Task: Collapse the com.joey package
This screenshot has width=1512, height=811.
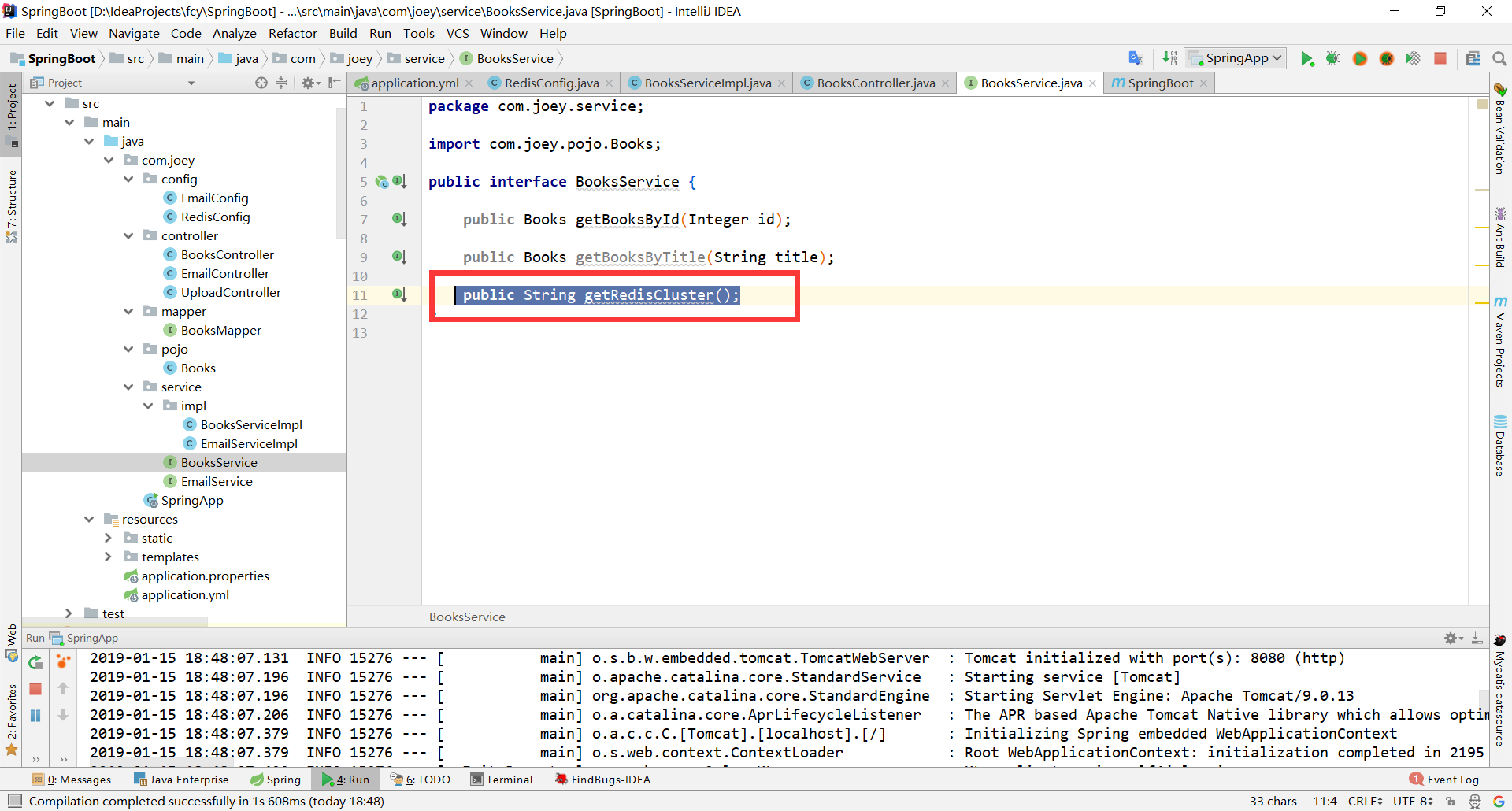Action: (109, 160)
